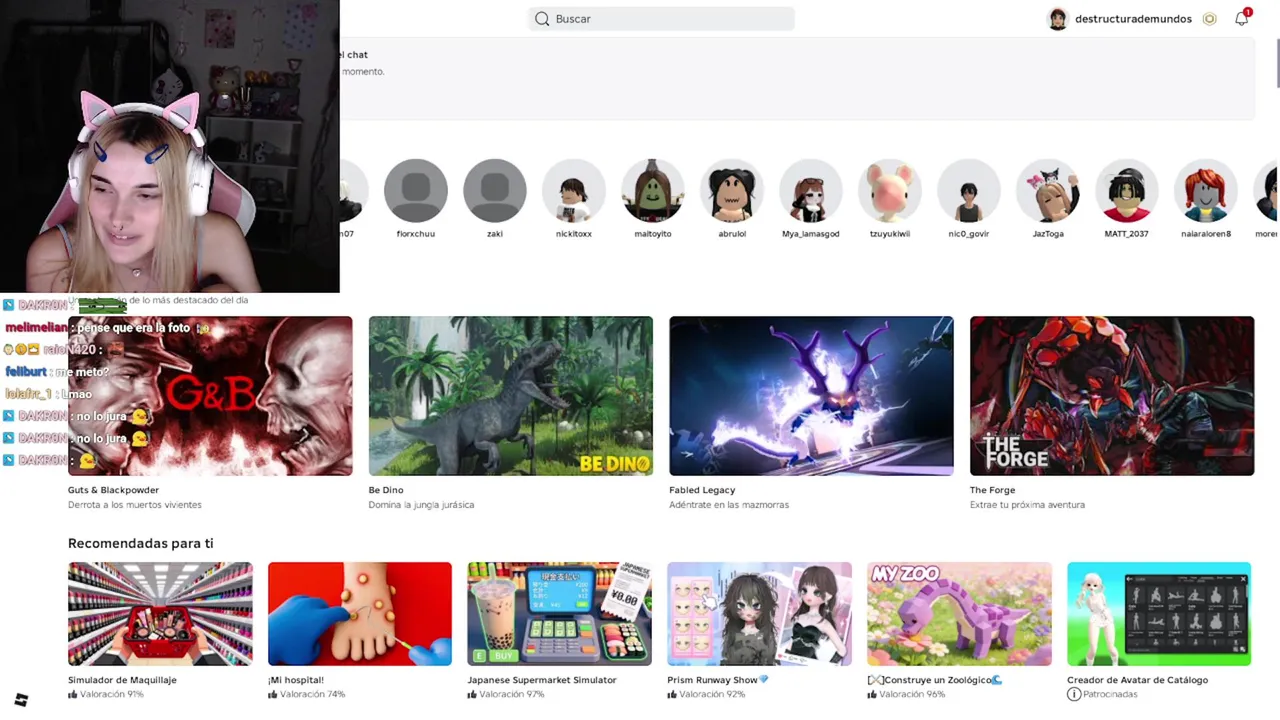
Task: Open ¡Mi hospital! game thumbnail
Action: [360, 614]
